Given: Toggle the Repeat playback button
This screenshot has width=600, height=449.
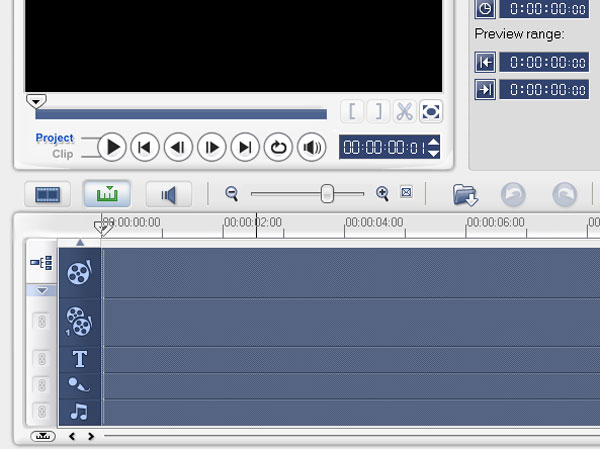Looking at the screenshot, I should pos(278,147).
